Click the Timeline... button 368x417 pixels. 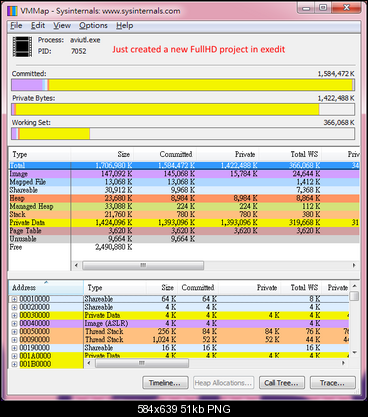[165, 383]
